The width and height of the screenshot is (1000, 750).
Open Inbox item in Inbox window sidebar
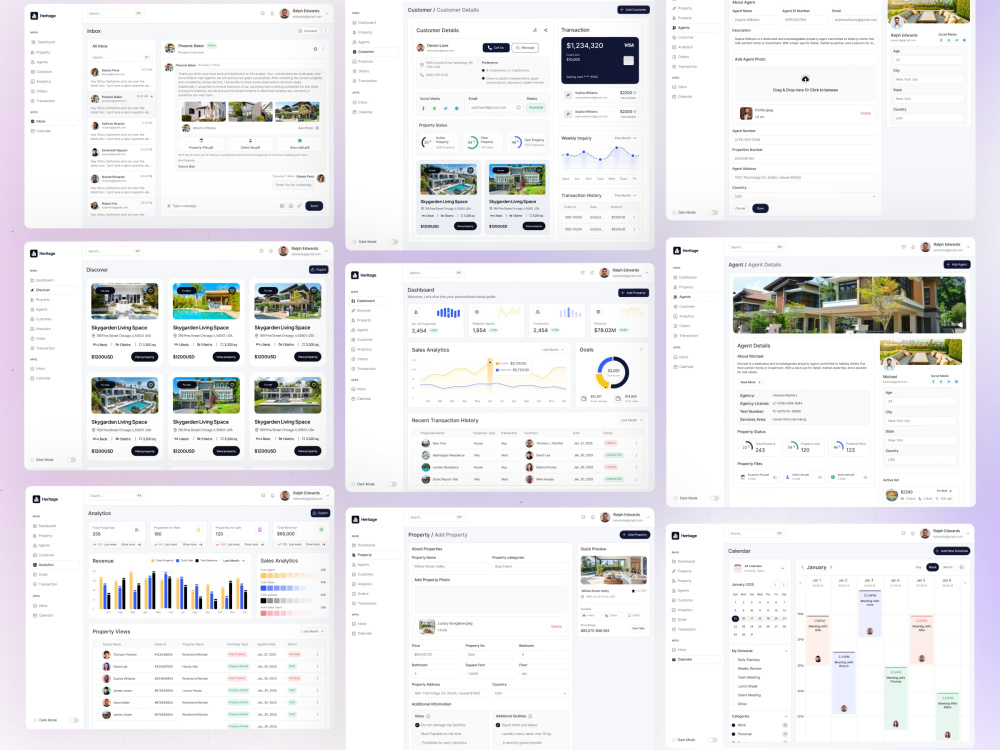[x=54, y=121]
